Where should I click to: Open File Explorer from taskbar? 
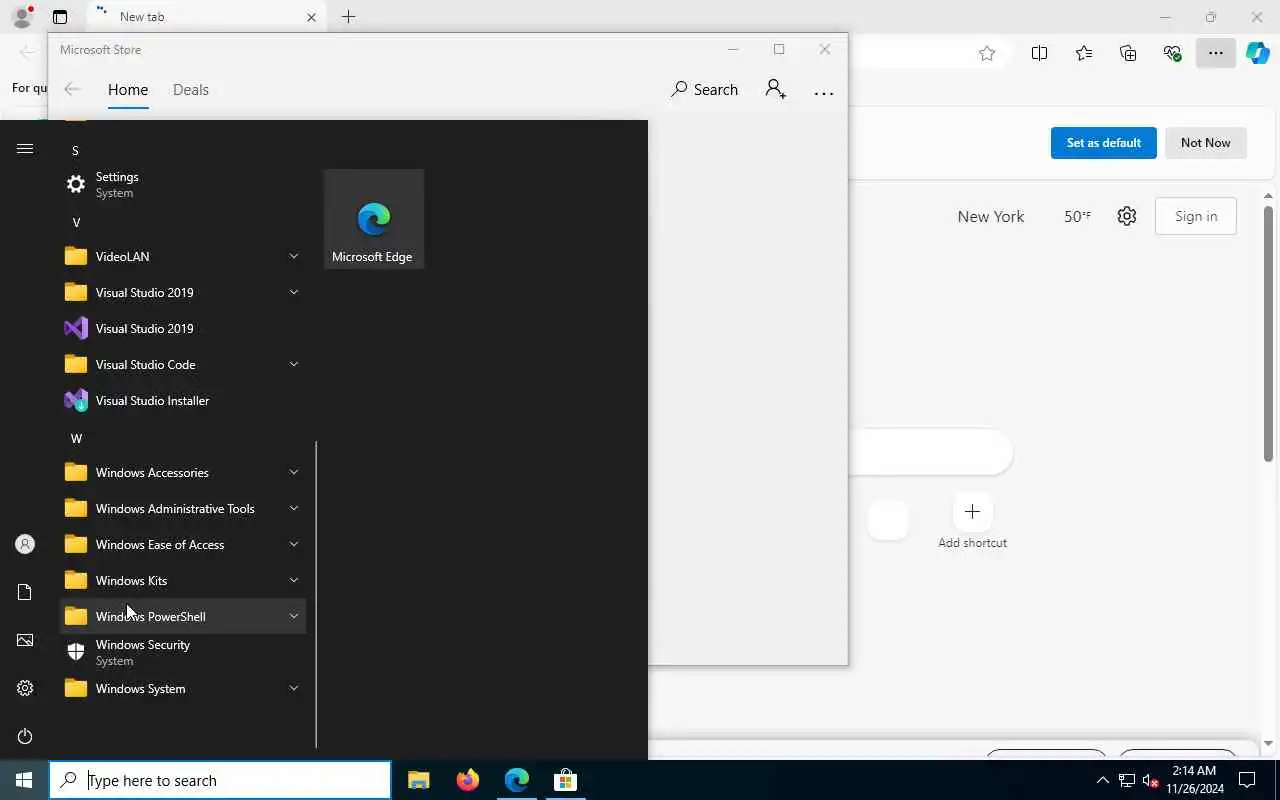click(x=418, y=780)
